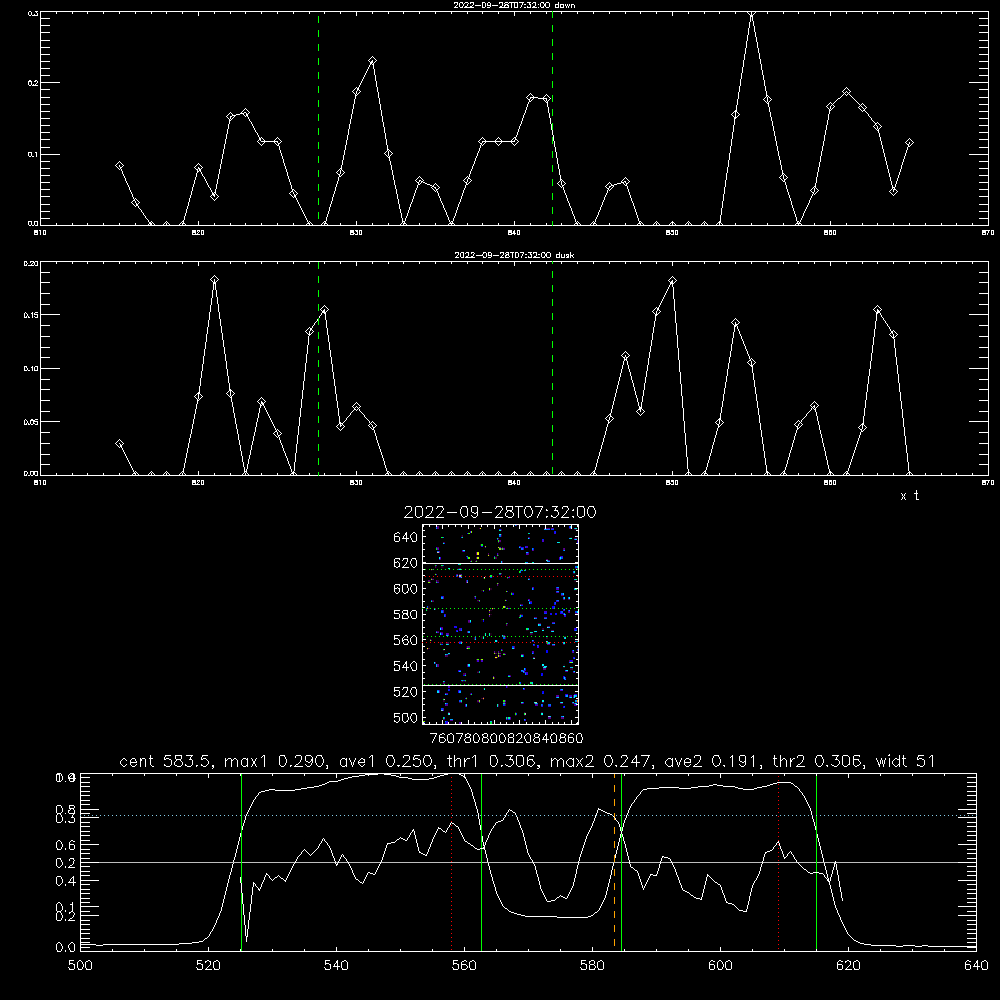Click the '500' label on bottom plot x-axis
1000x1000 pixels.
click(x=80, y=965)
